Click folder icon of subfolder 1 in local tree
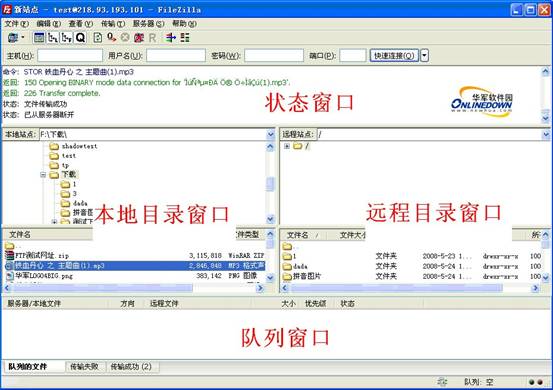553x390 pixels. click(x=65, y=184)
